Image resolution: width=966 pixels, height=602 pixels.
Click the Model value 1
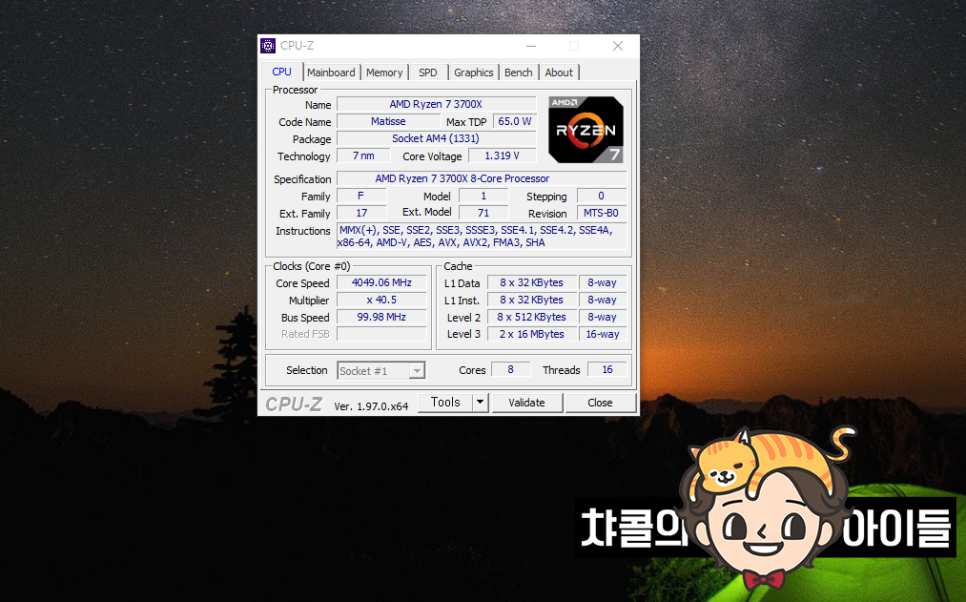[484, 196]
